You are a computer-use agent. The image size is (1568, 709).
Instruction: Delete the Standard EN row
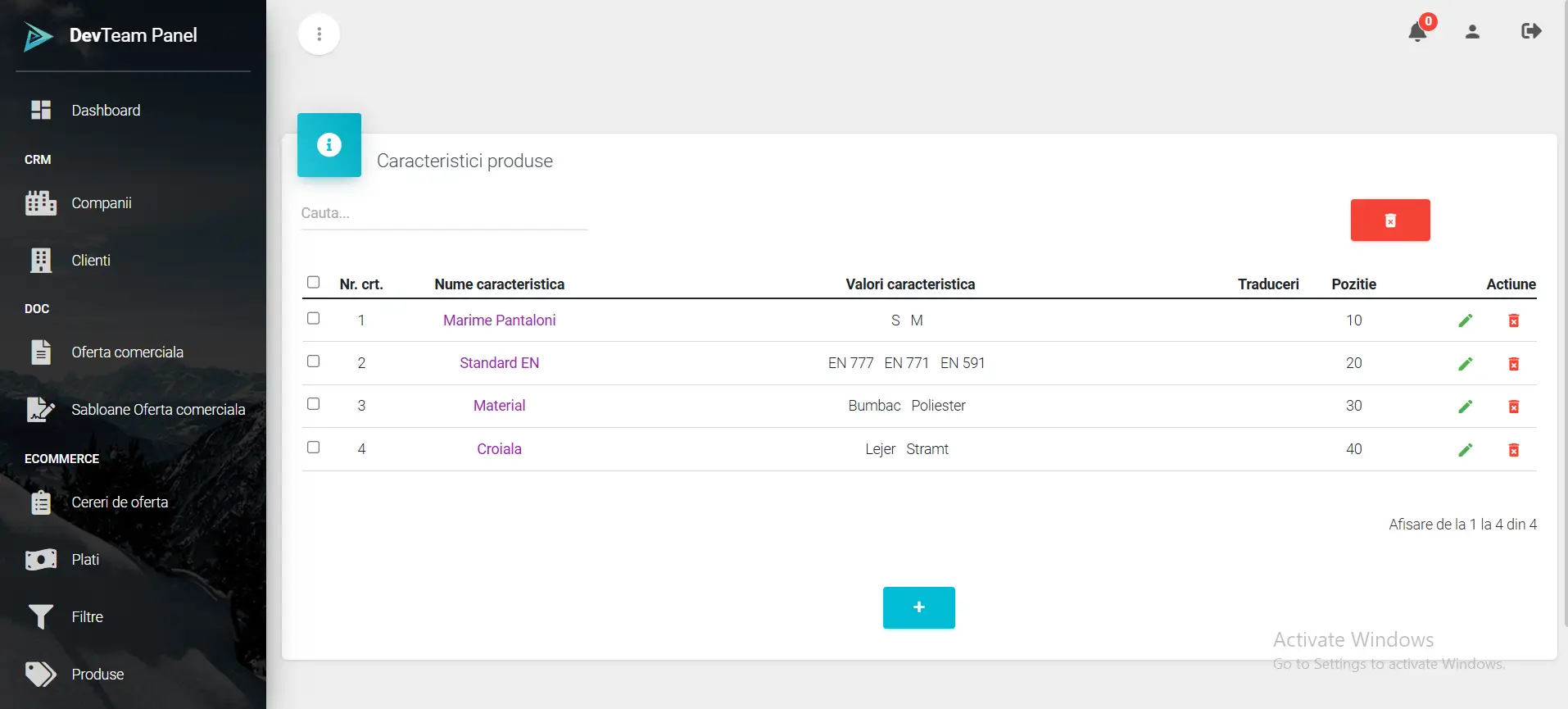point(1513,364)
